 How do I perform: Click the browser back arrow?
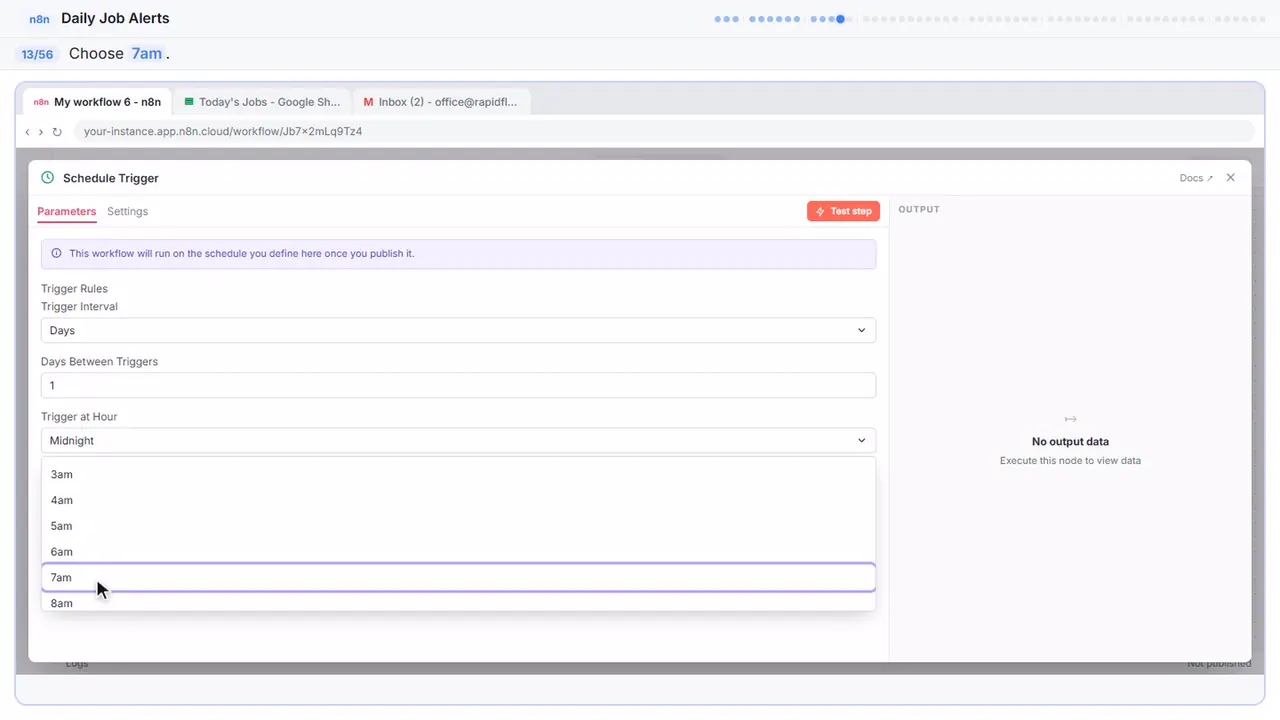click(x=27, y=131)
